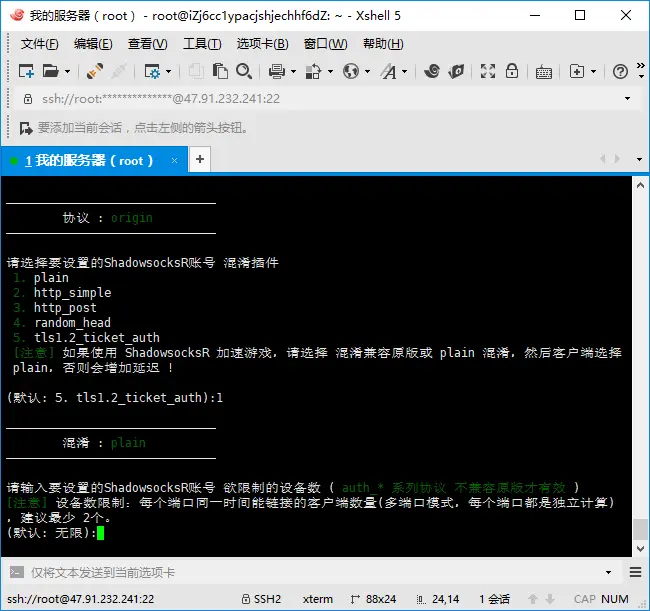Click the tab list dropdown arrow

[639, 159]
